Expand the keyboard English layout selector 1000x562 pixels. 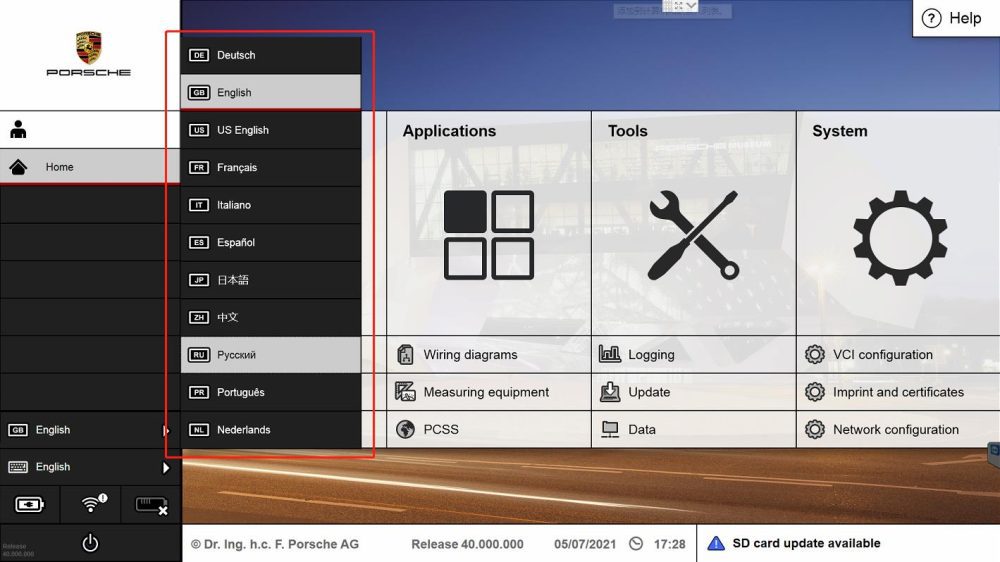[x=89, y=467]
